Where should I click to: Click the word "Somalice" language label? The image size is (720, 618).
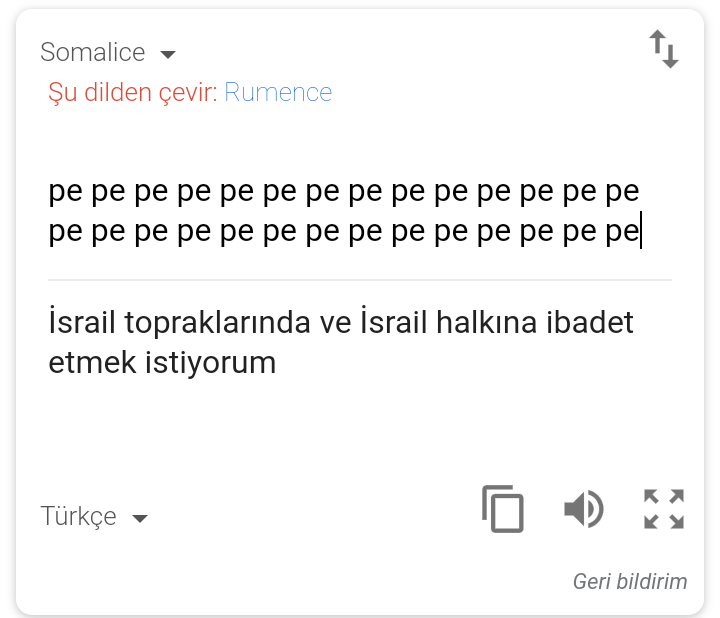[x=93, y=52]
